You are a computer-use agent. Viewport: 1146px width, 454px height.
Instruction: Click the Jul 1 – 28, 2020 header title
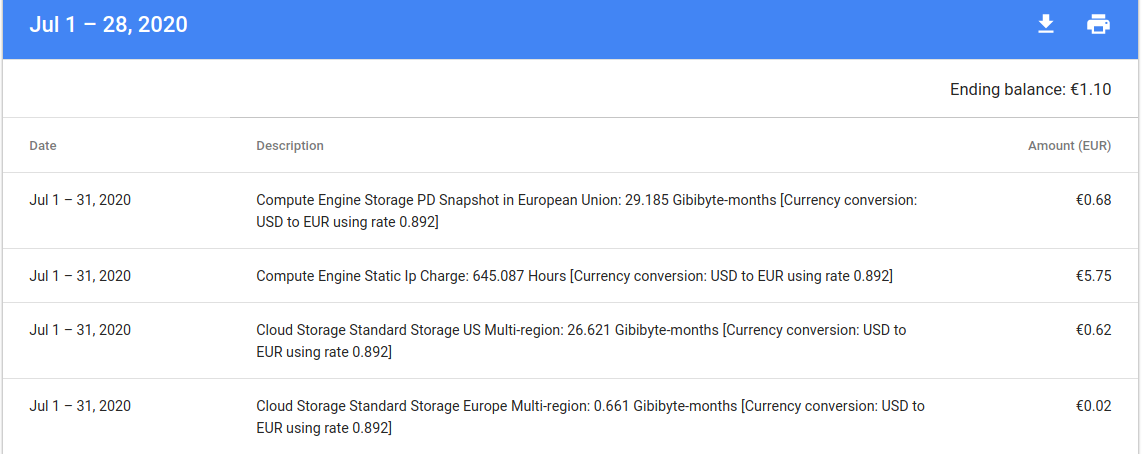coord(109,25)
